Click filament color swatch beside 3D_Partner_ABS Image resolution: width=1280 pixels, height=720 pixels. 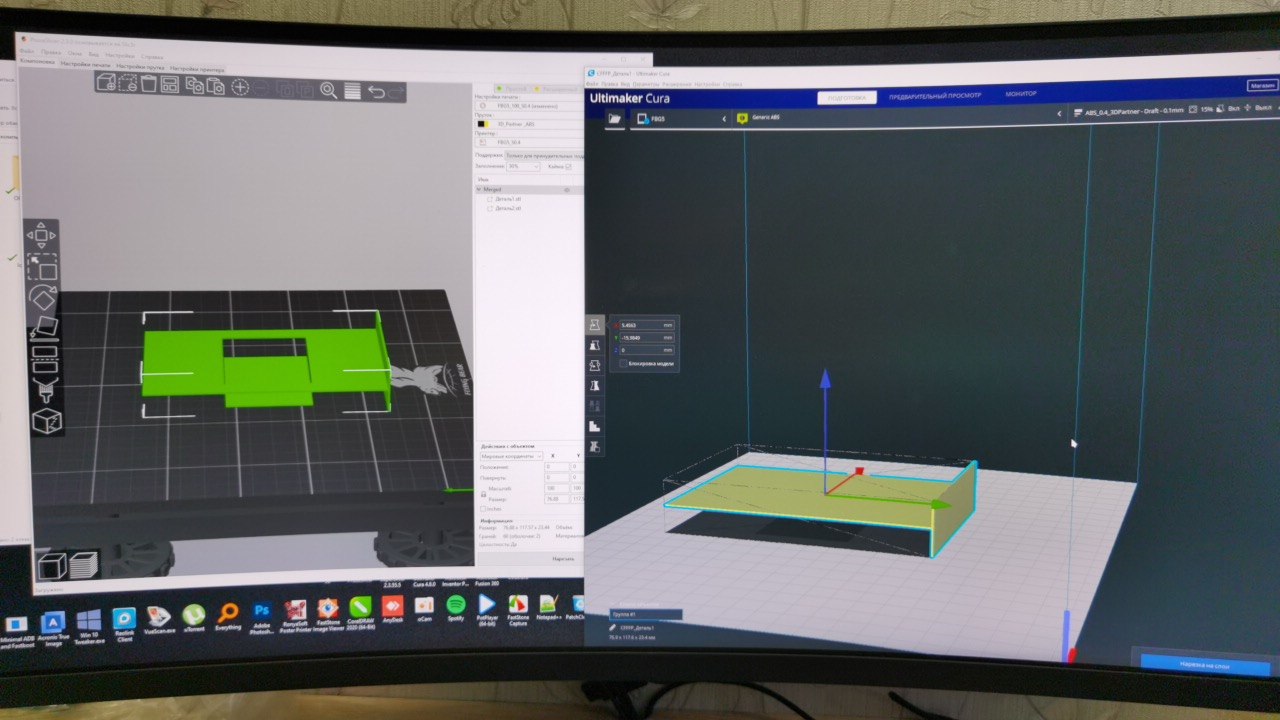(x=483, y=124)
